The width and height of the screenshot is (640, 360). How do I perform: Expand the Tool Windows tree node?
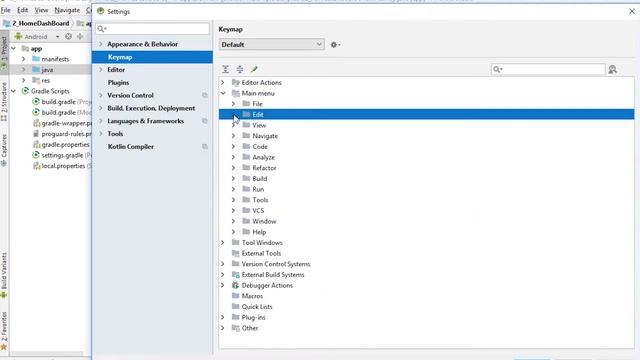click(223, 242)
